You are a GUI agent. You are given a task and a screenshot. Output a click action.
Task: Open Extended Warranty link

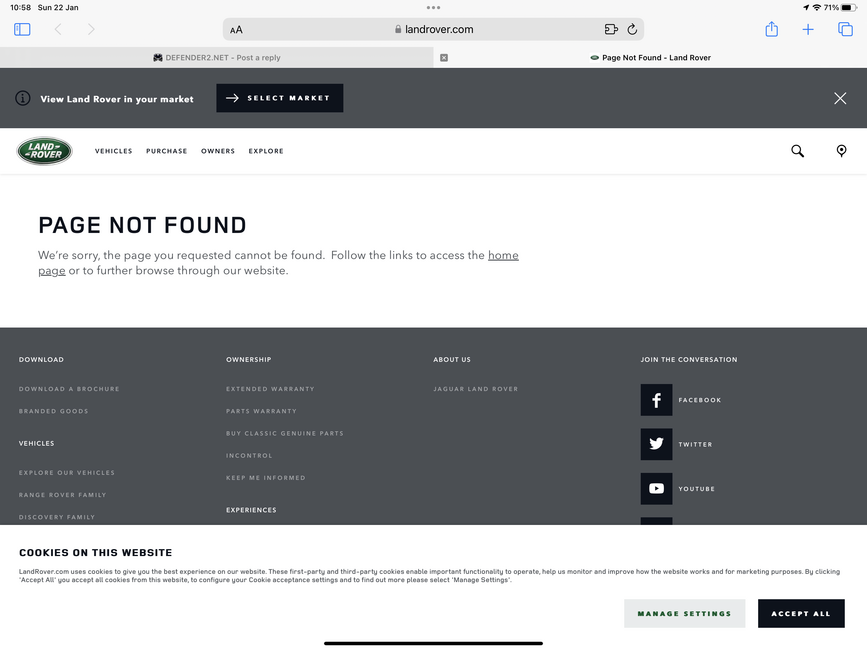point(270,389)
